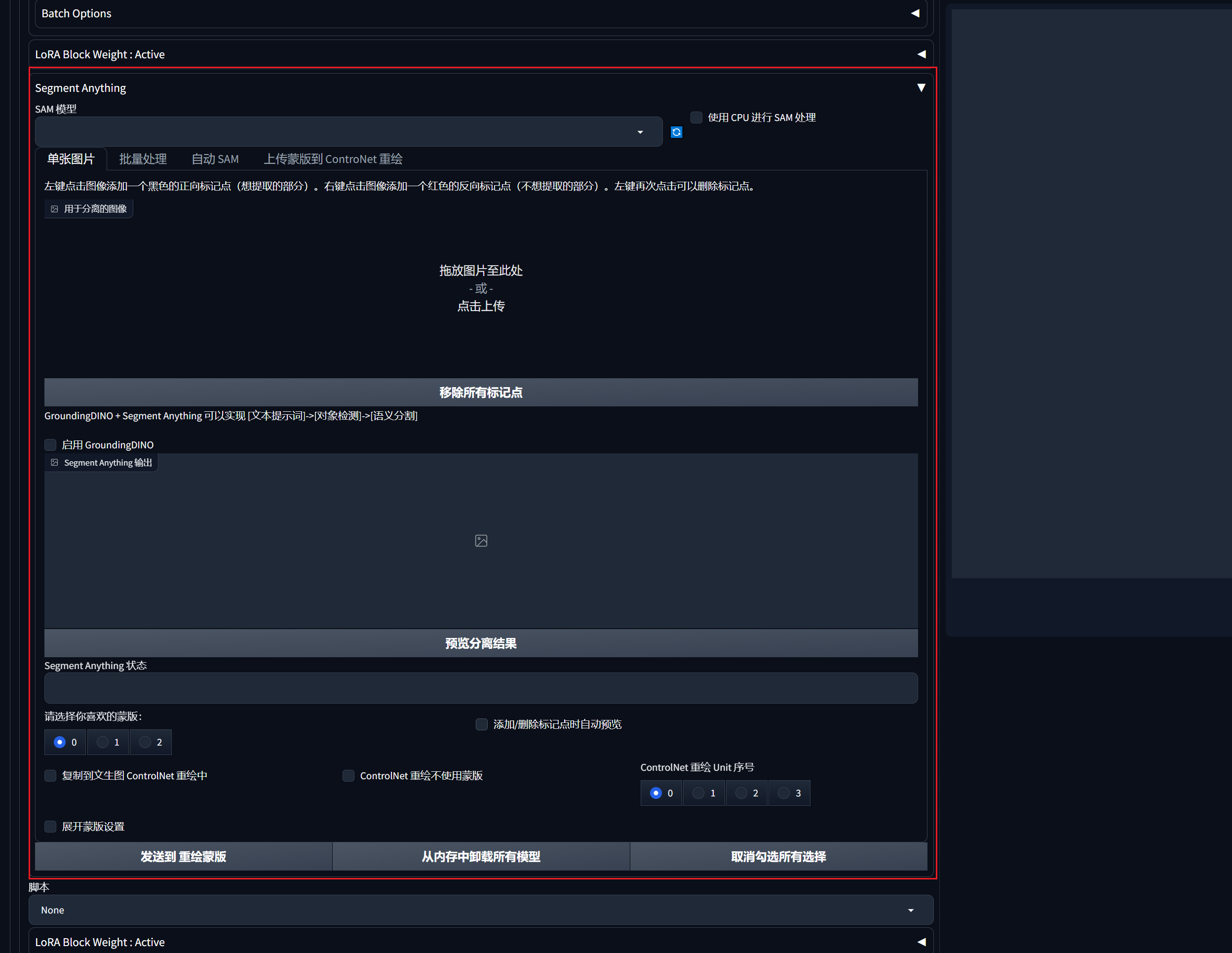Screen dimensions: 1232x953
Task: Select ControlNet 重绘 Unit 序号 1
Action: coord(704,794)
